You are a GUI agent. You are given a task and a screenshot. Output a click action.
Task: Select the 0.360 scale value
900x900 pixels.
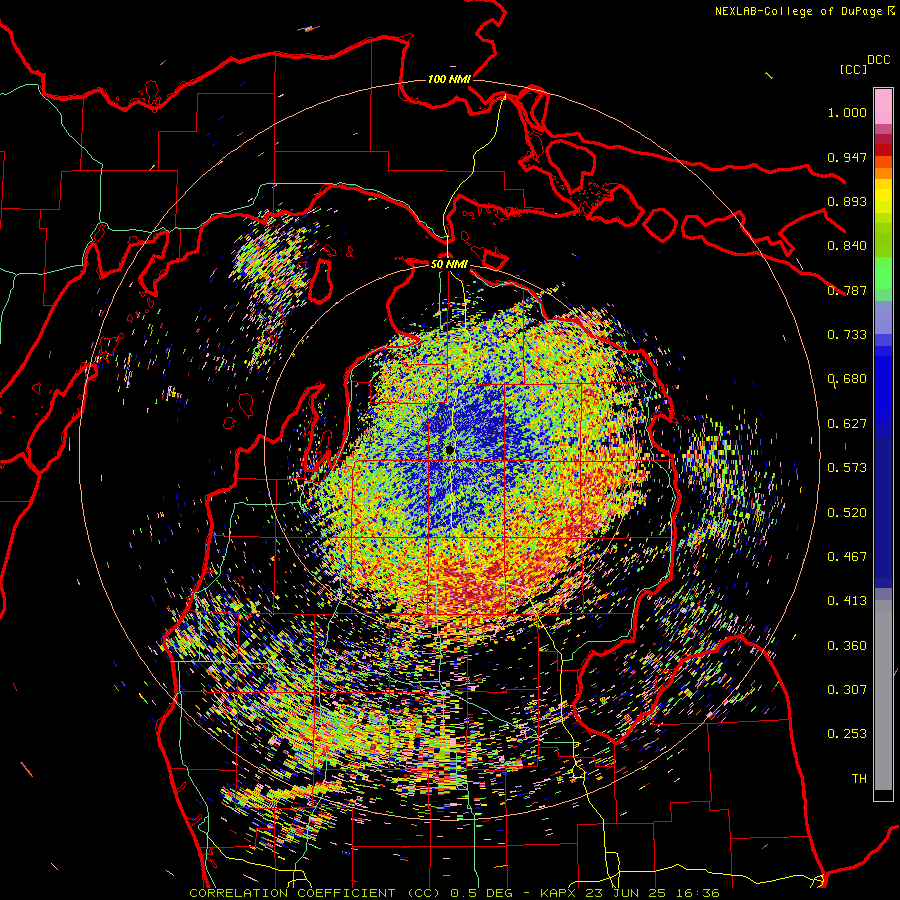847,646
